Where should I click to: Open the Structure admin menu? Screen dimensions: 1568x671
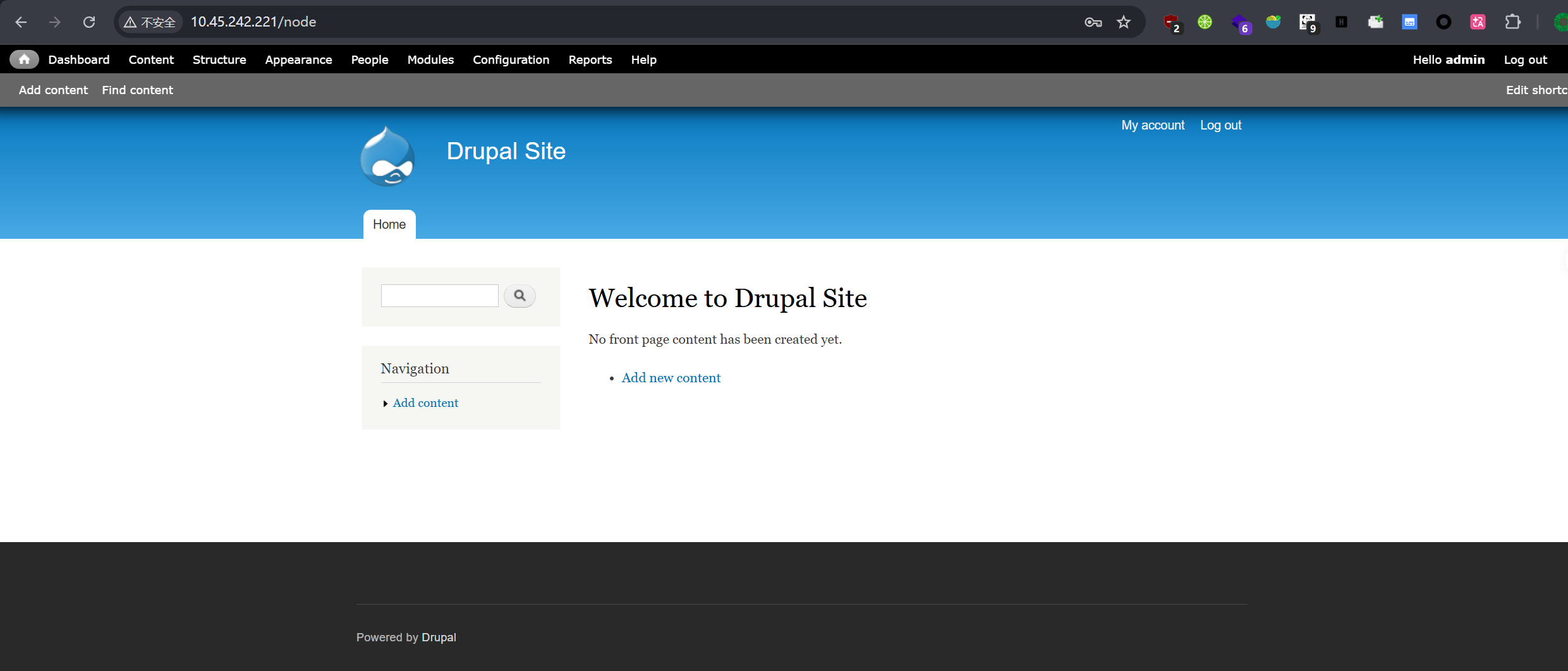(219, 59)
